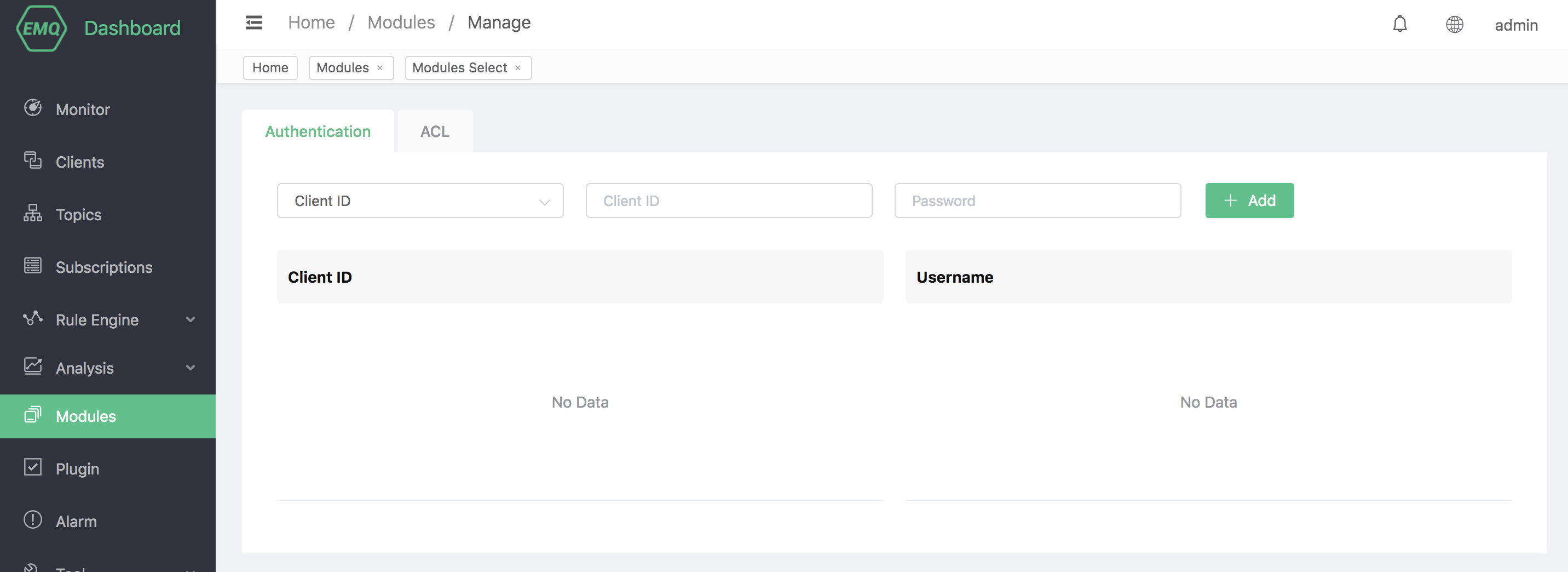Toggle the sidebar collapse hamburger icon

click(254, 23)
